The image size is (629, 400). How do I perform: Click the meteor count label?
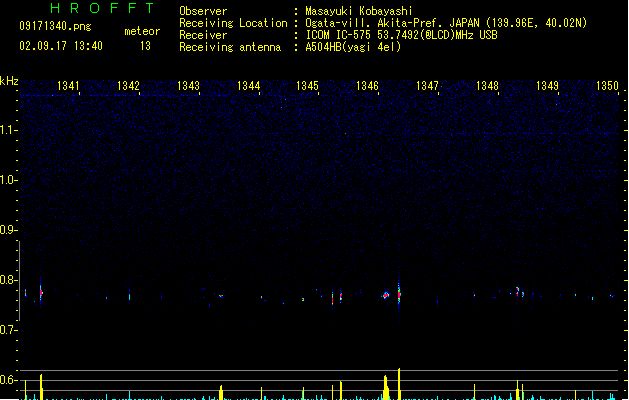point(142,31)
